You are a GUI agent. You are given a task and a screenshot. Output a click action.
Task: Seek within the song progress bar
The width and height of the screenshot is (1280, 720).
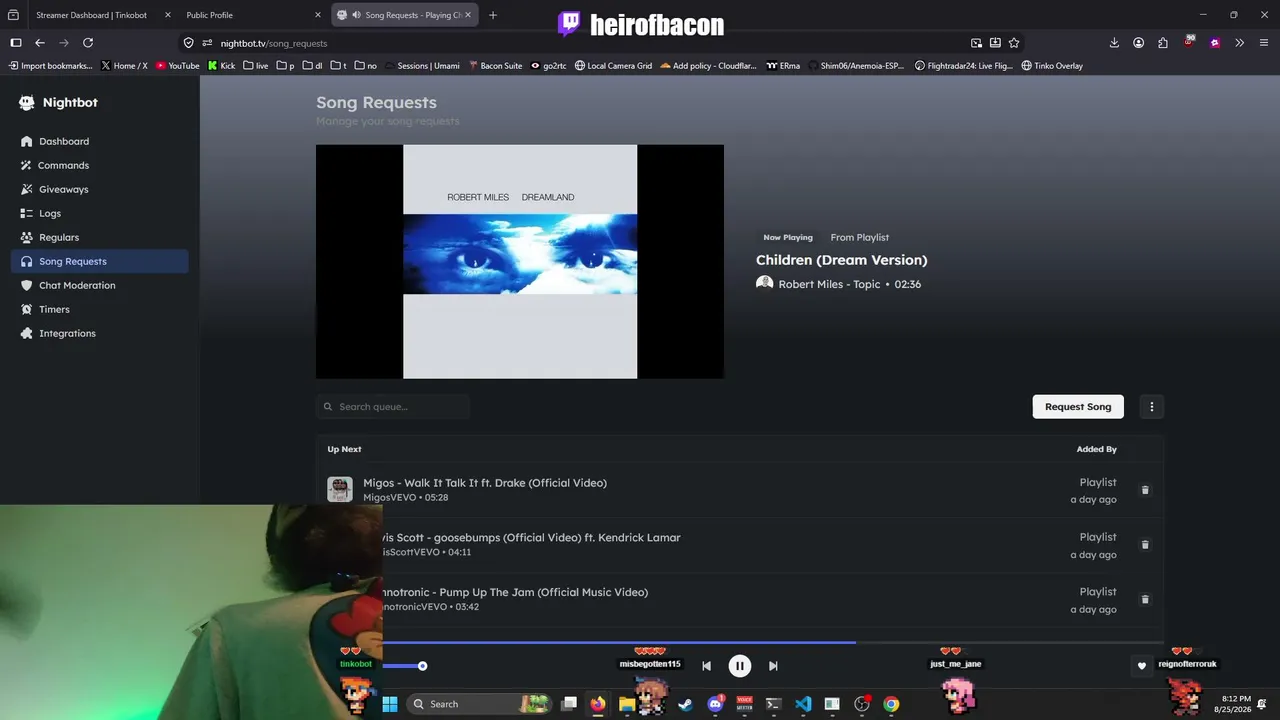click(x=772, y=642)
